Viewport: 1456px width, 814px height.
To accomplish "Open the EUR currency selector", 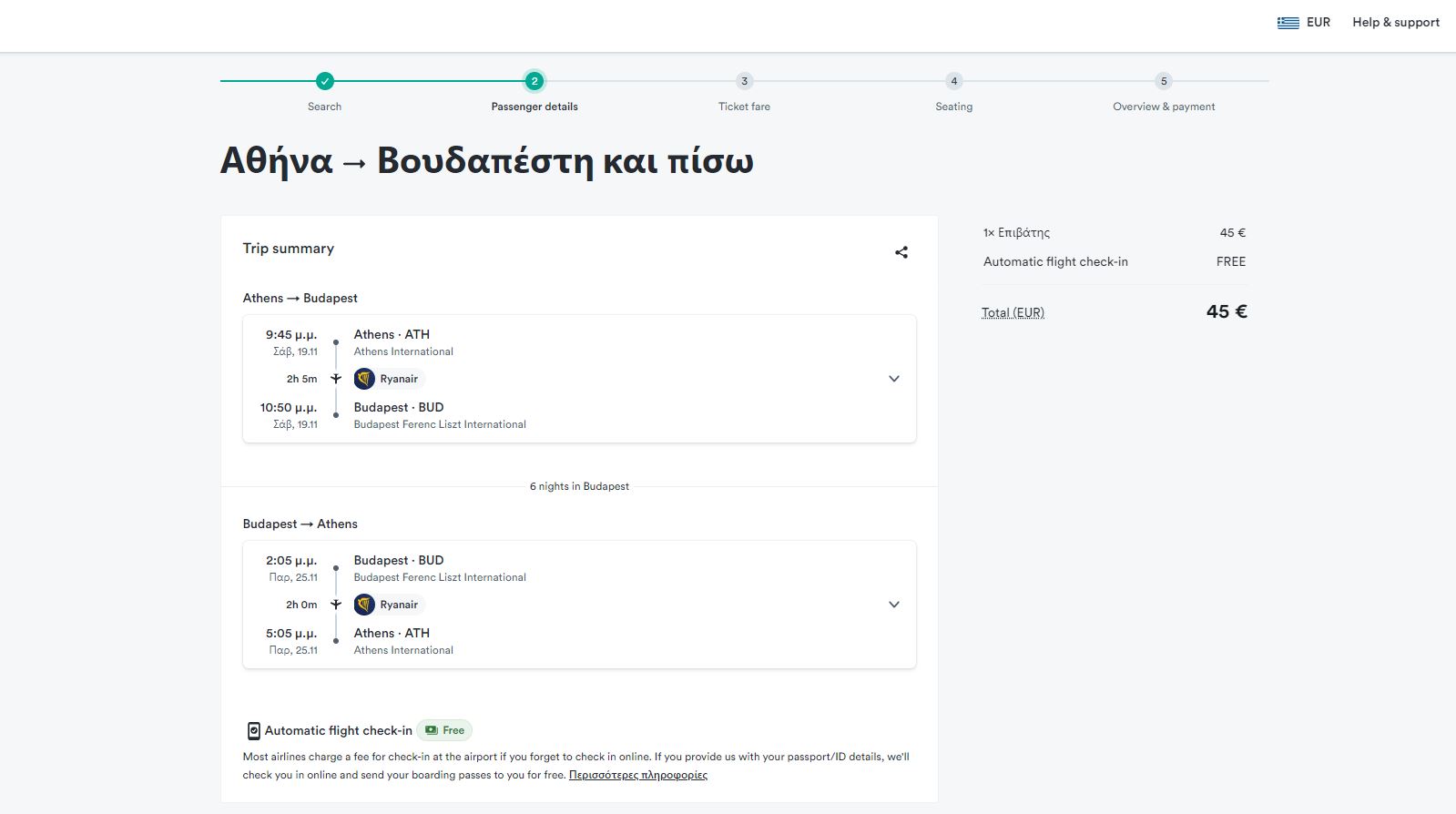I will pyautogui.click(x=1304, y=23).
